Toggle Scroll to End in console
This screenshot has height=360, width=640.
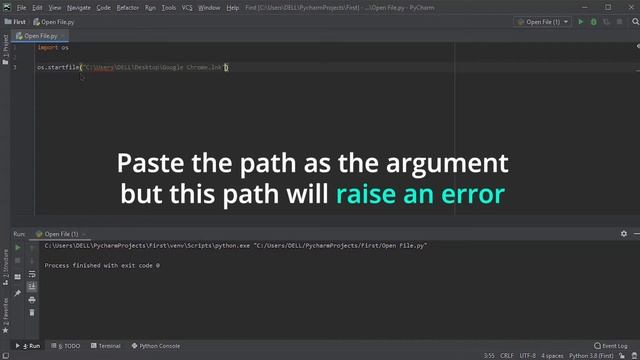(x=32, y=287)
